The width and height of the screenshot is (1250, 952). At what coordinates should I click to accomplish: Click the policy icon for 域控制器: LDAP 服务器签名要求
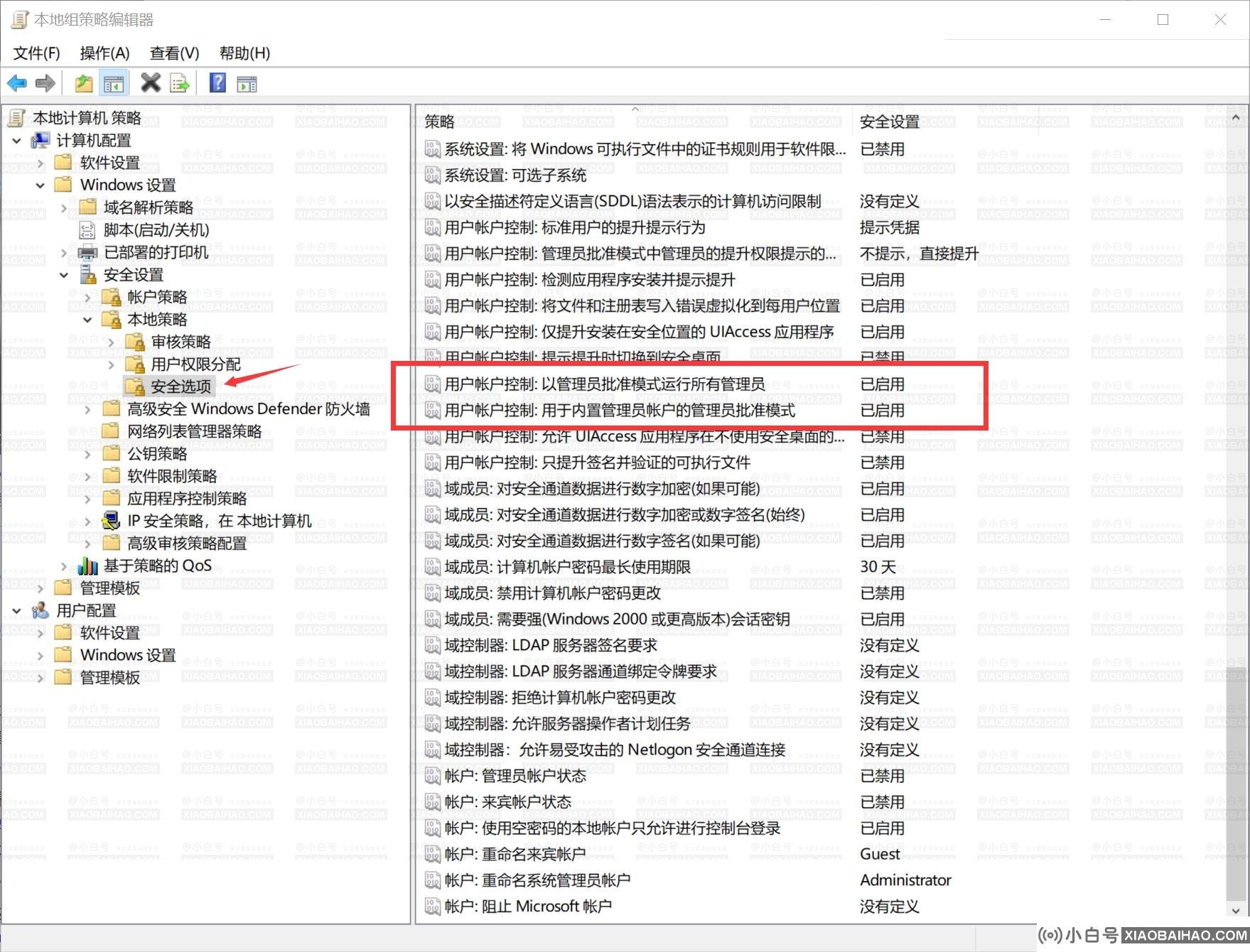[432, 645]
